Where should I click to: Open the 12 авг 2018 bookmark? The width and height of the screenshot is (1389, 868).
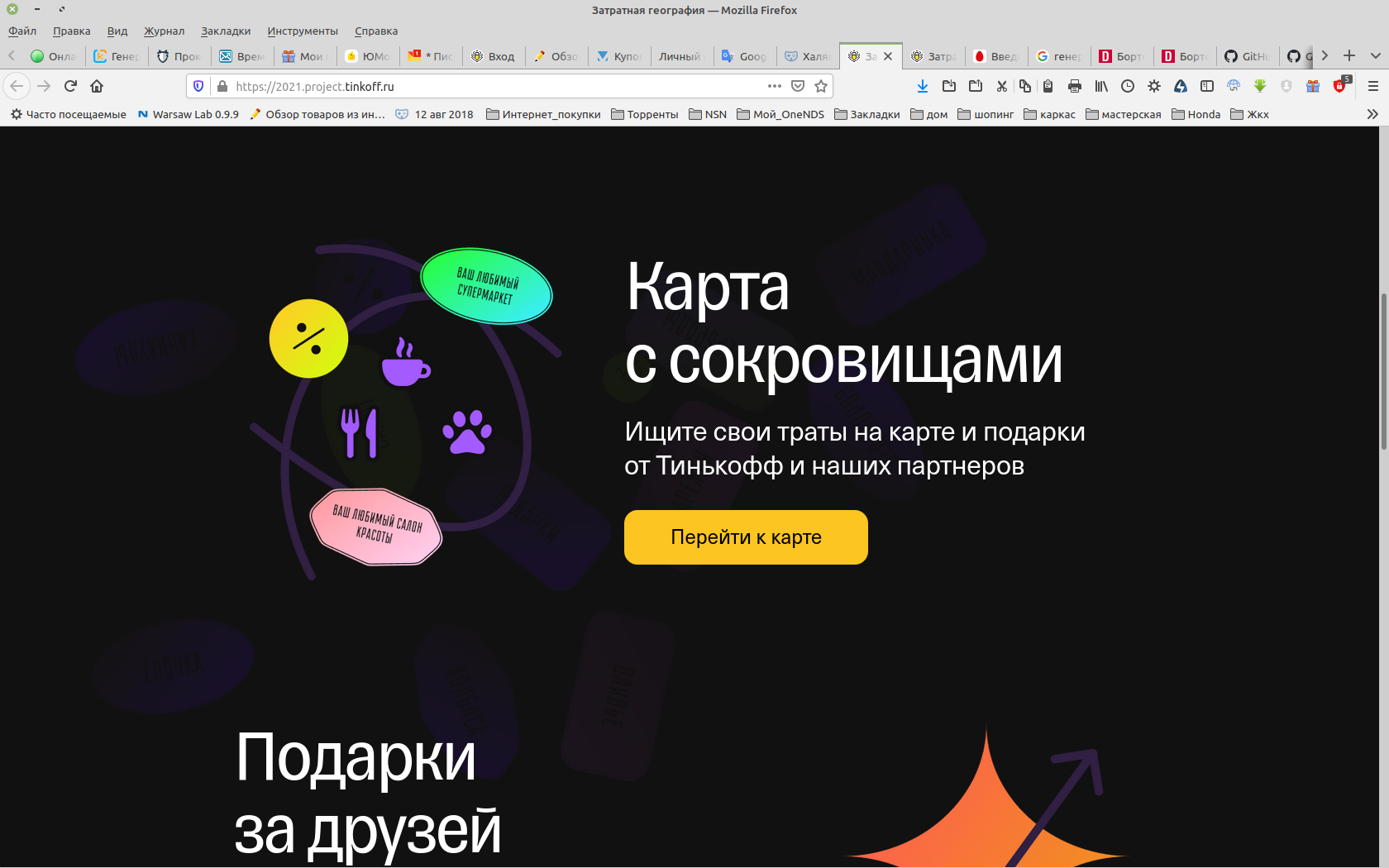tap(435, 114)
